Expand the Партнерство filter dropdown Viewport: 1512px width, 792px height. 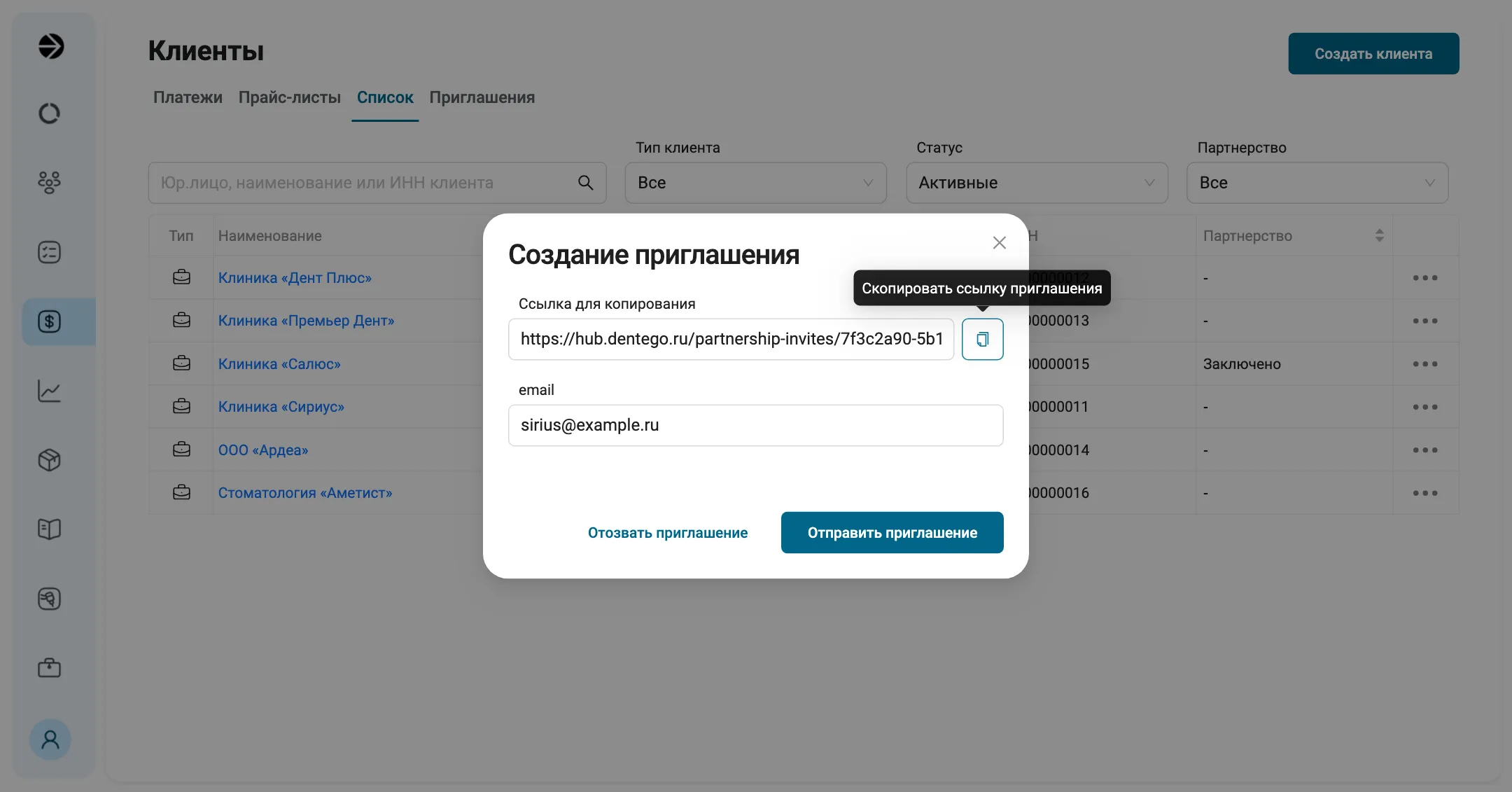[x=1317, y=183]
